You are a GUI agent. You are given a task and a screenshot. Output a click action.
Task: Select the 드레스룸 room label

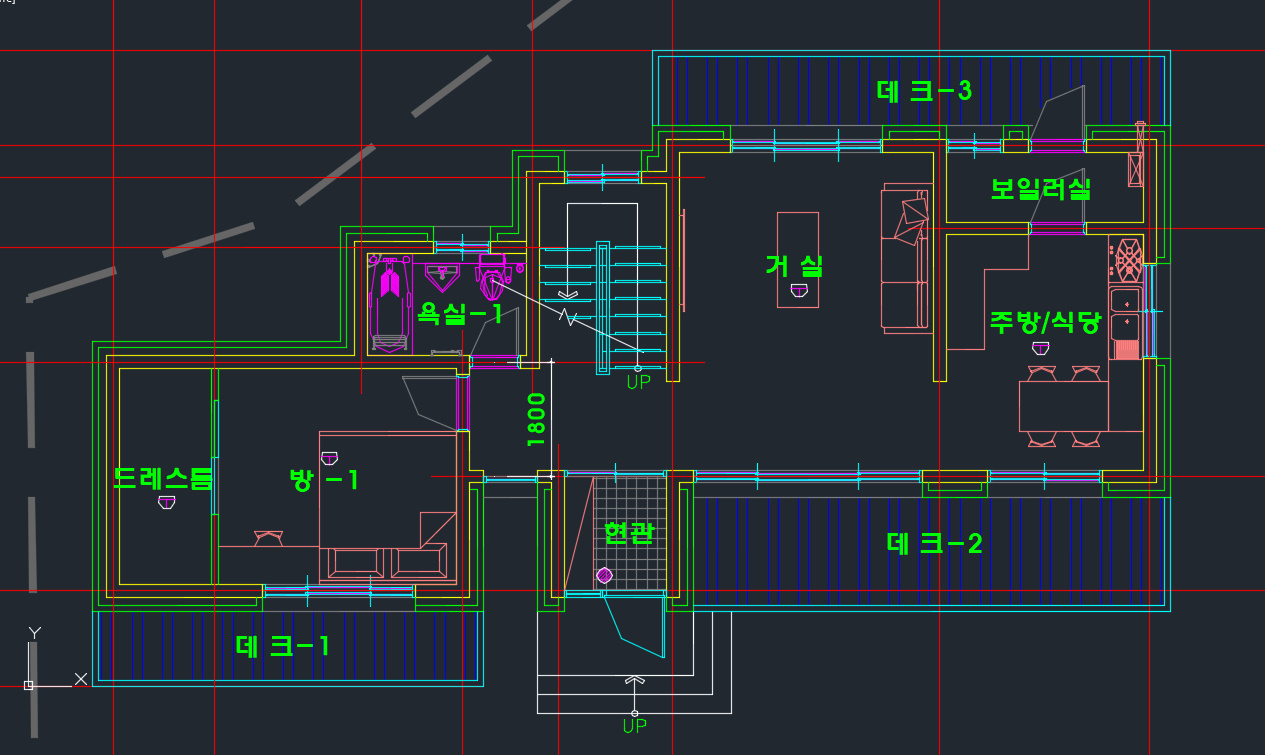(x=163, y=478)
